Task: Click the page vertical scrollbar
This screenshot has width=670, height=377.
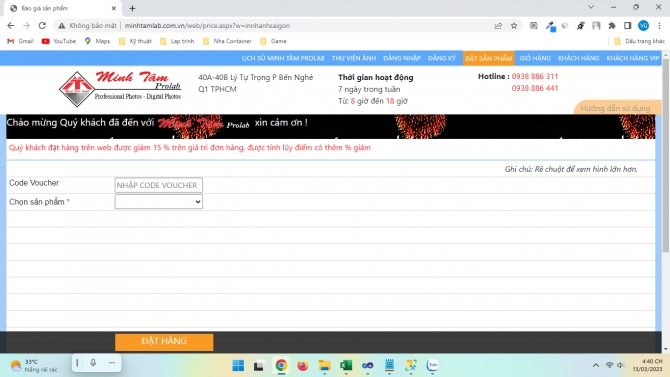Action: 666,156
